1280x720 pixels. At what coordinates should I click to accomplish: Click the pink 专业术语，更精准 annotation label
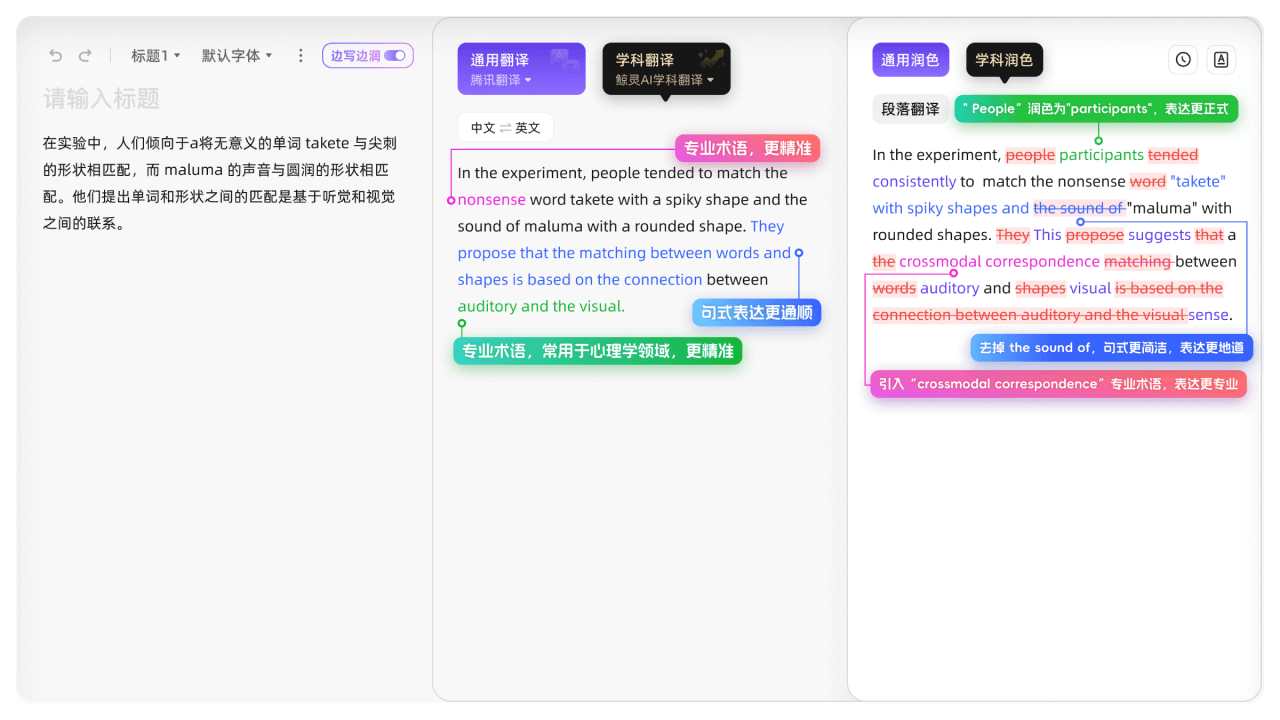[747, 149]
